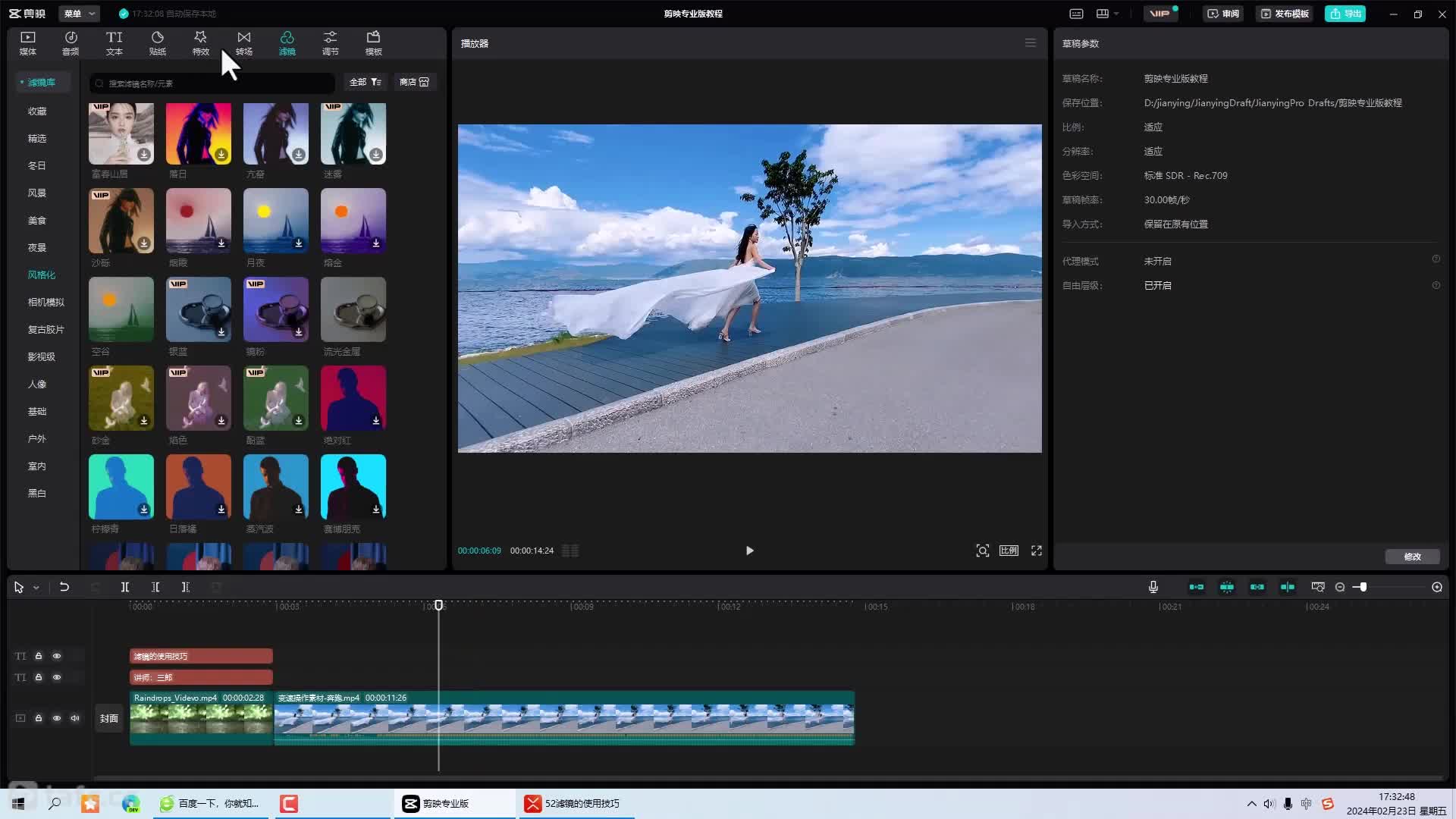Select the 滤镜 filters icon
Screen dimensions: 1456x819
pos(287,43)
